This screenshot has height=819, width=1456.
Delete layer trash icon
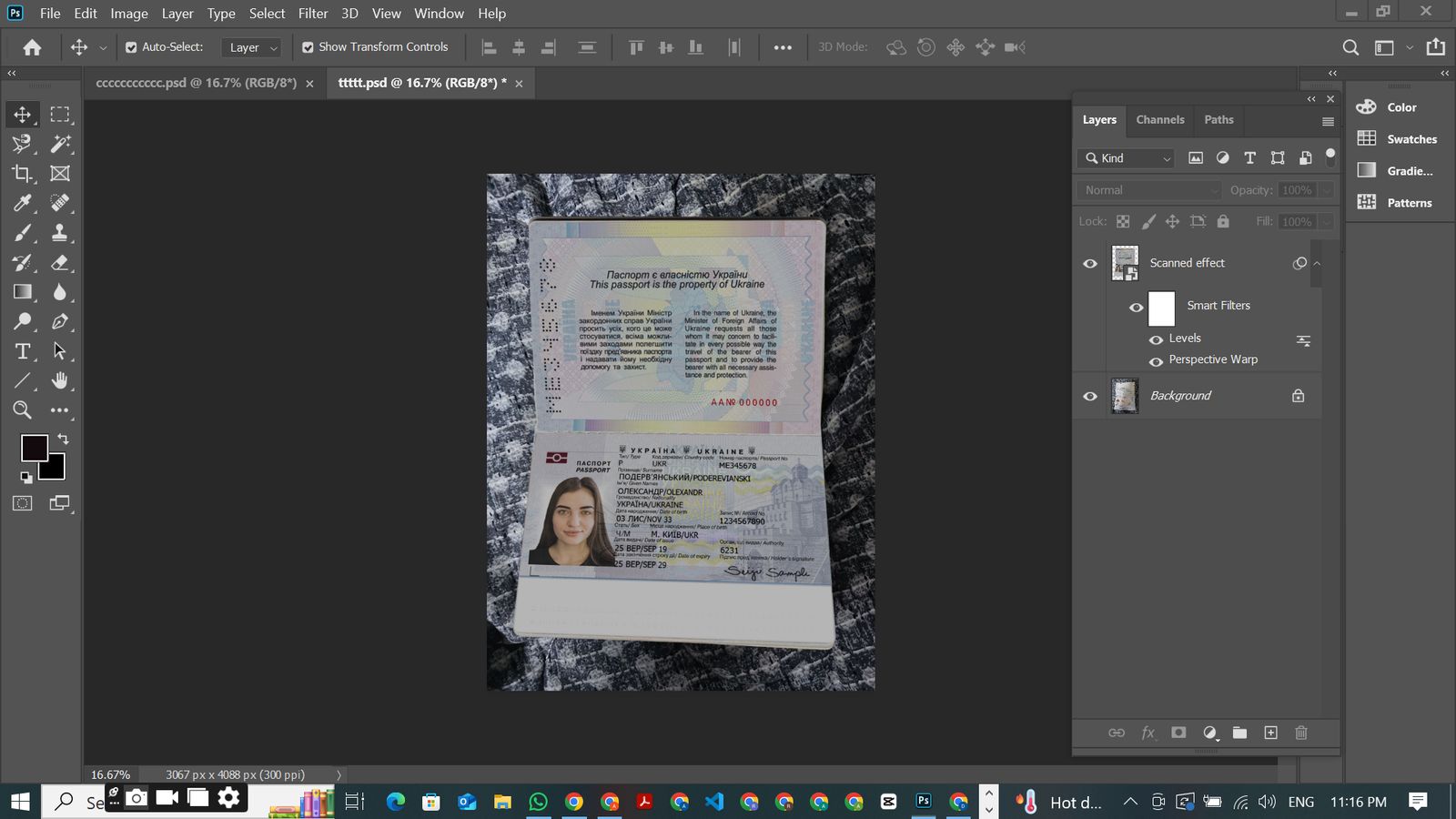1301,733
